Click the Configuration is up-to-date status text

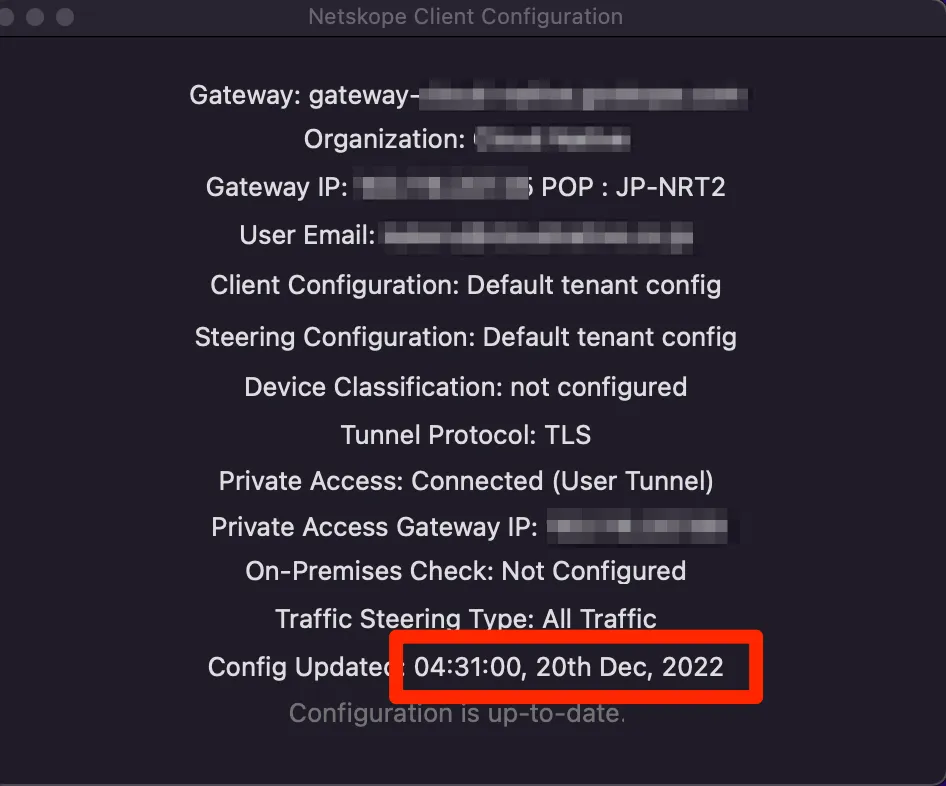[457, 713]
